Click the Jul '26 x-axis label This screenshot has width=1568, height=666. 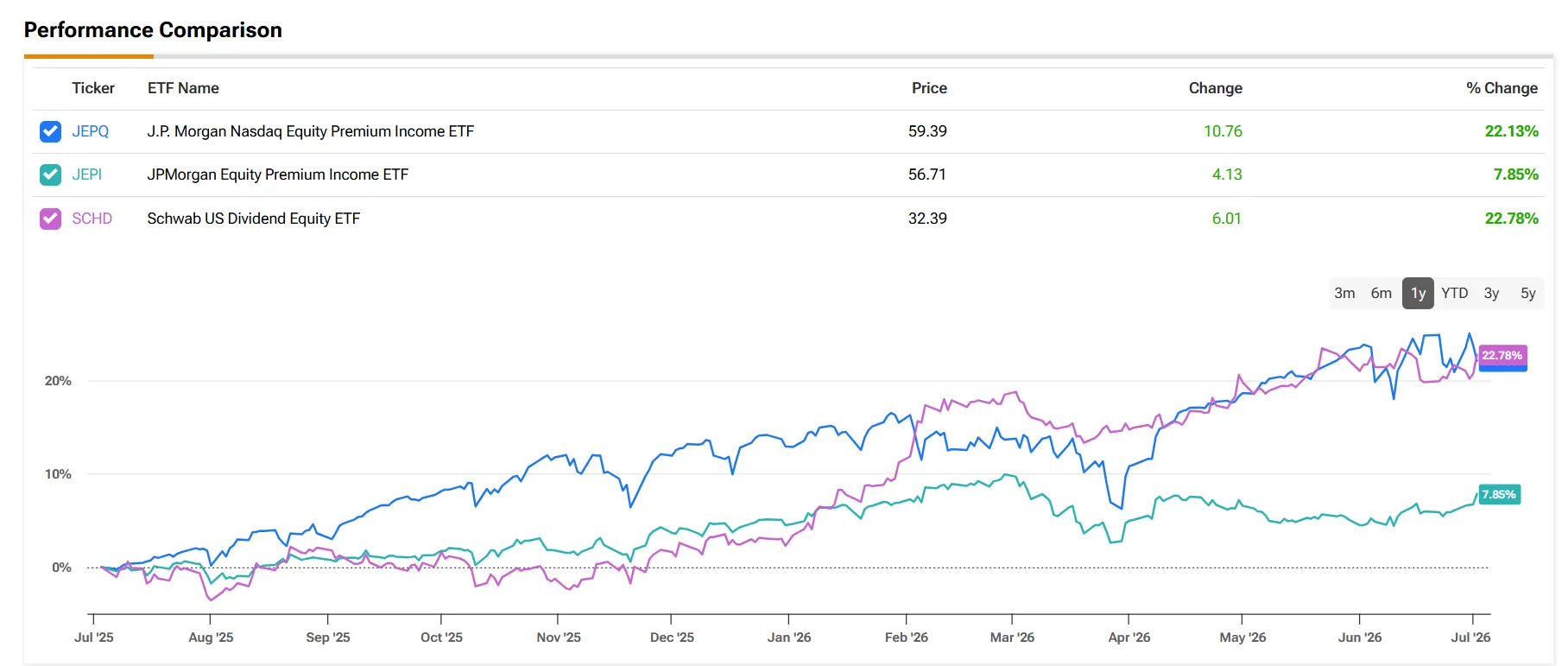(1470, 637)
